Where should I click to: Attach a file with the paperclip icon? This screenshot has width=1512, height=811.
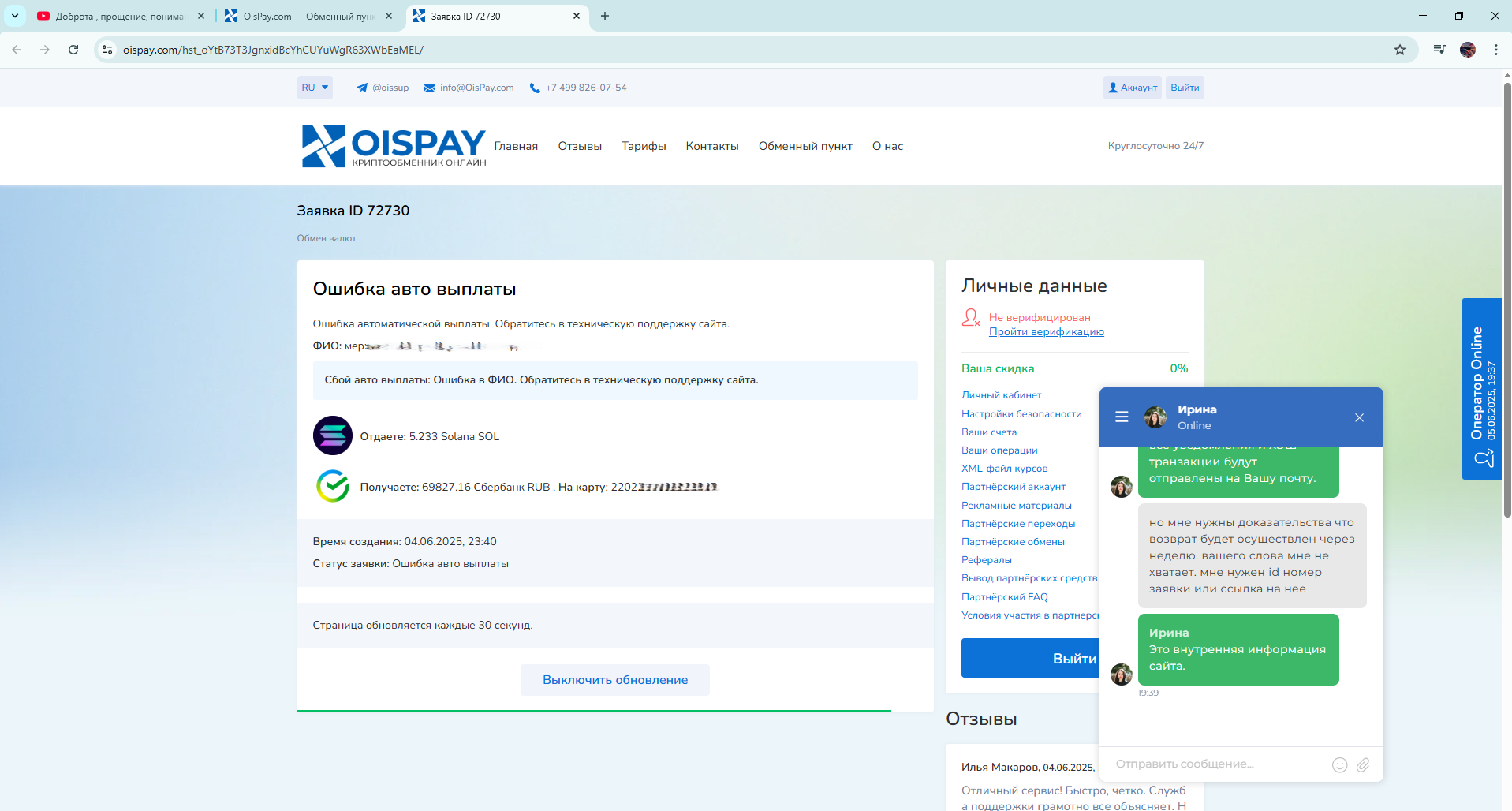[1363, 764]
